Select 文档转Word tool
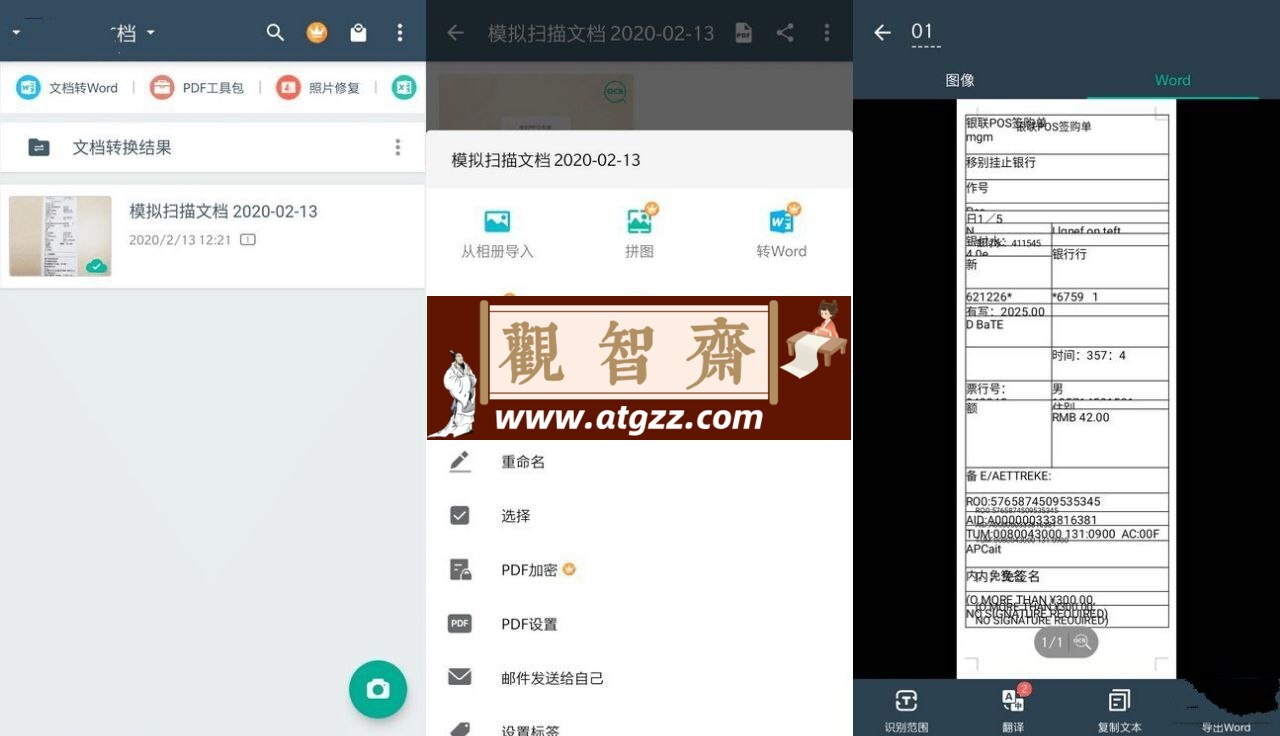Screen dimensions: 1280x736 (68, 88)
